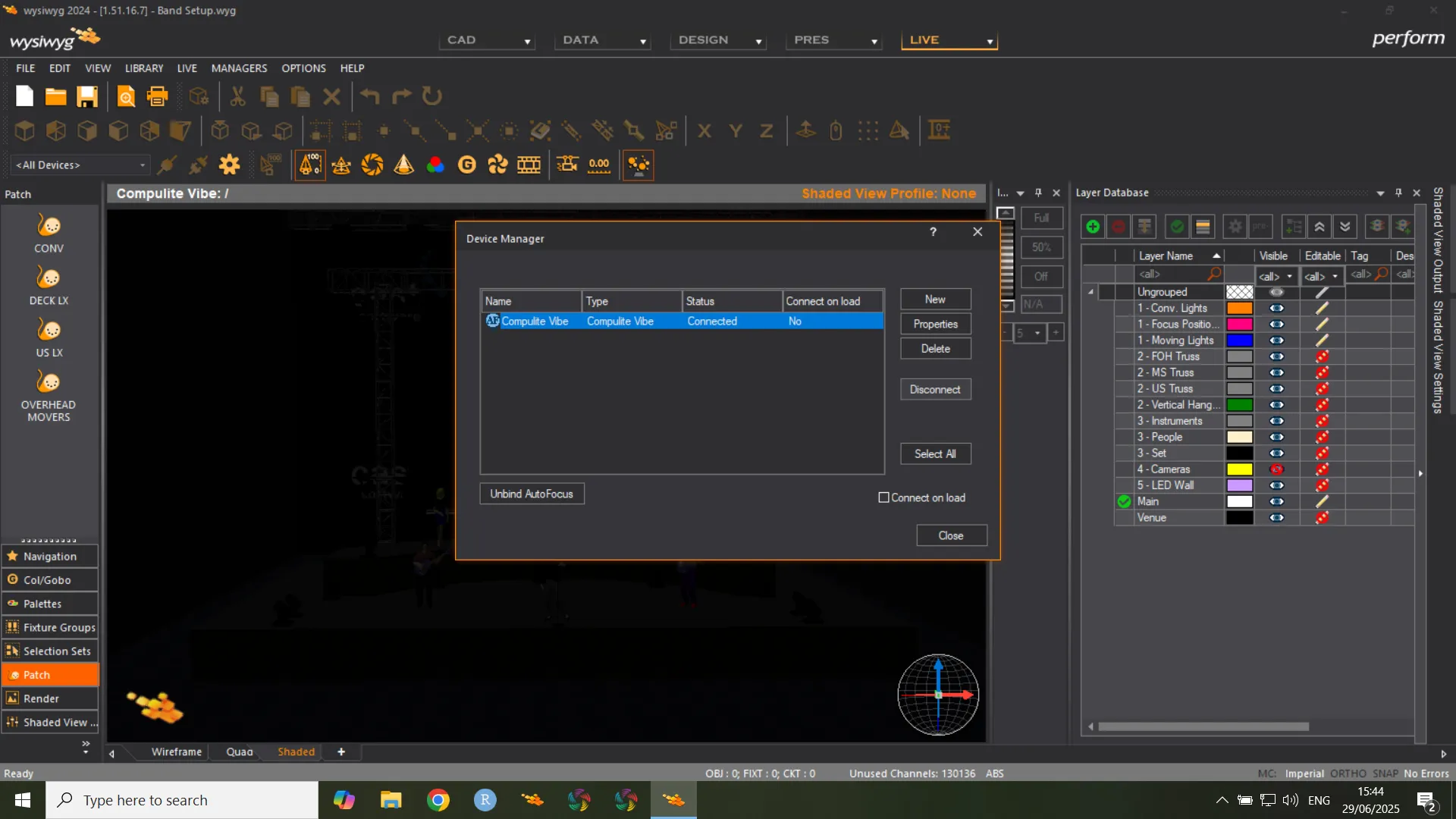Open file using the folder icon

click(55, 96)
